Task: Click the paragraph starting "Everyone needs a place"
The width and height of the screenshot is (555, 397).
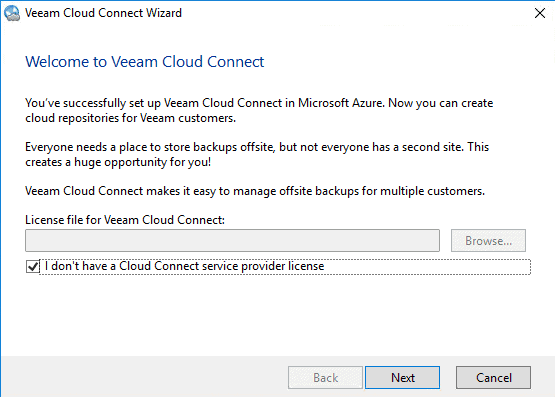Action: (x=257, y=155)
